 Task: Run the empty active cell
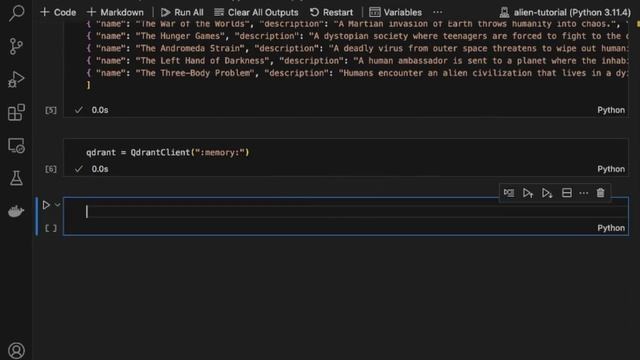[46, 205]
